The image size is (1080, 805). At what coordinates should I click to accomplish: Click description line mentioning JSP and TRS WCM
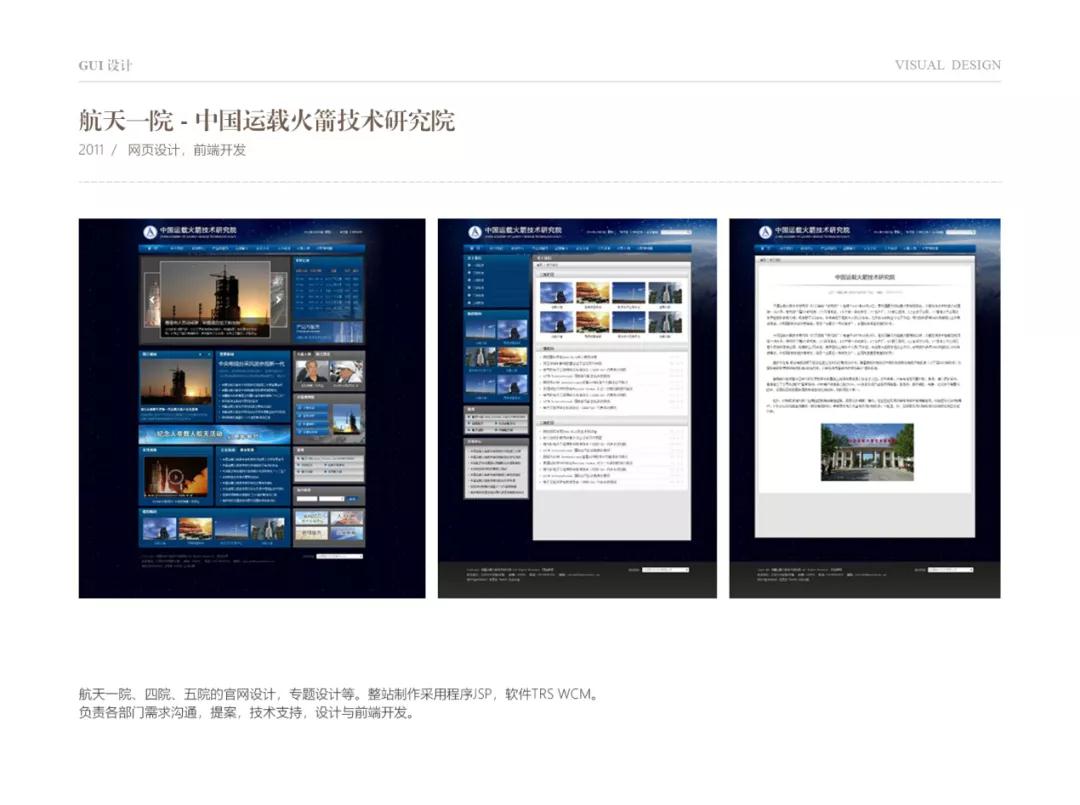pyautogui.click(x=338, y=694)
